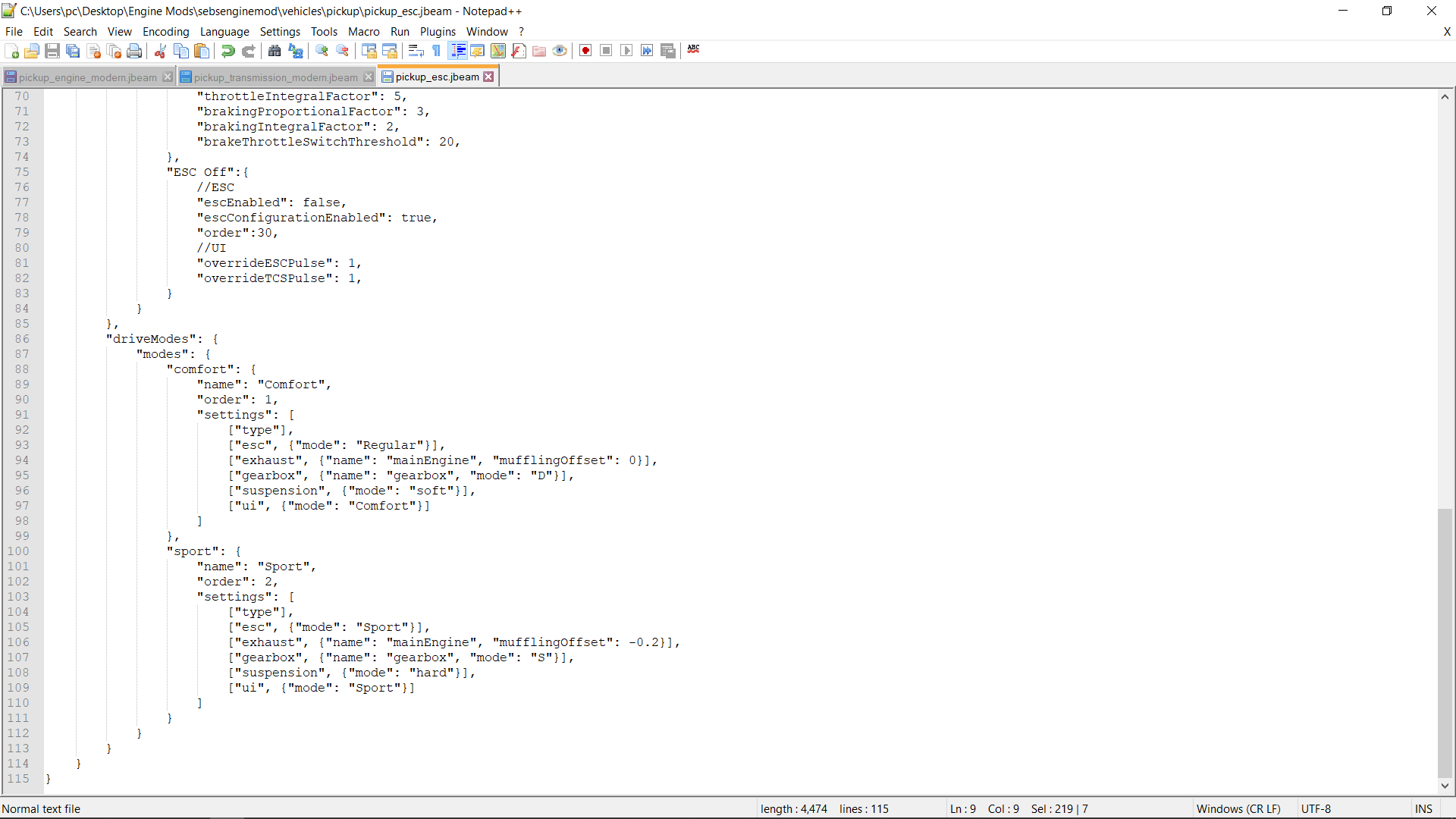Toggle word wrap toolbar button

tap(416, 51)
